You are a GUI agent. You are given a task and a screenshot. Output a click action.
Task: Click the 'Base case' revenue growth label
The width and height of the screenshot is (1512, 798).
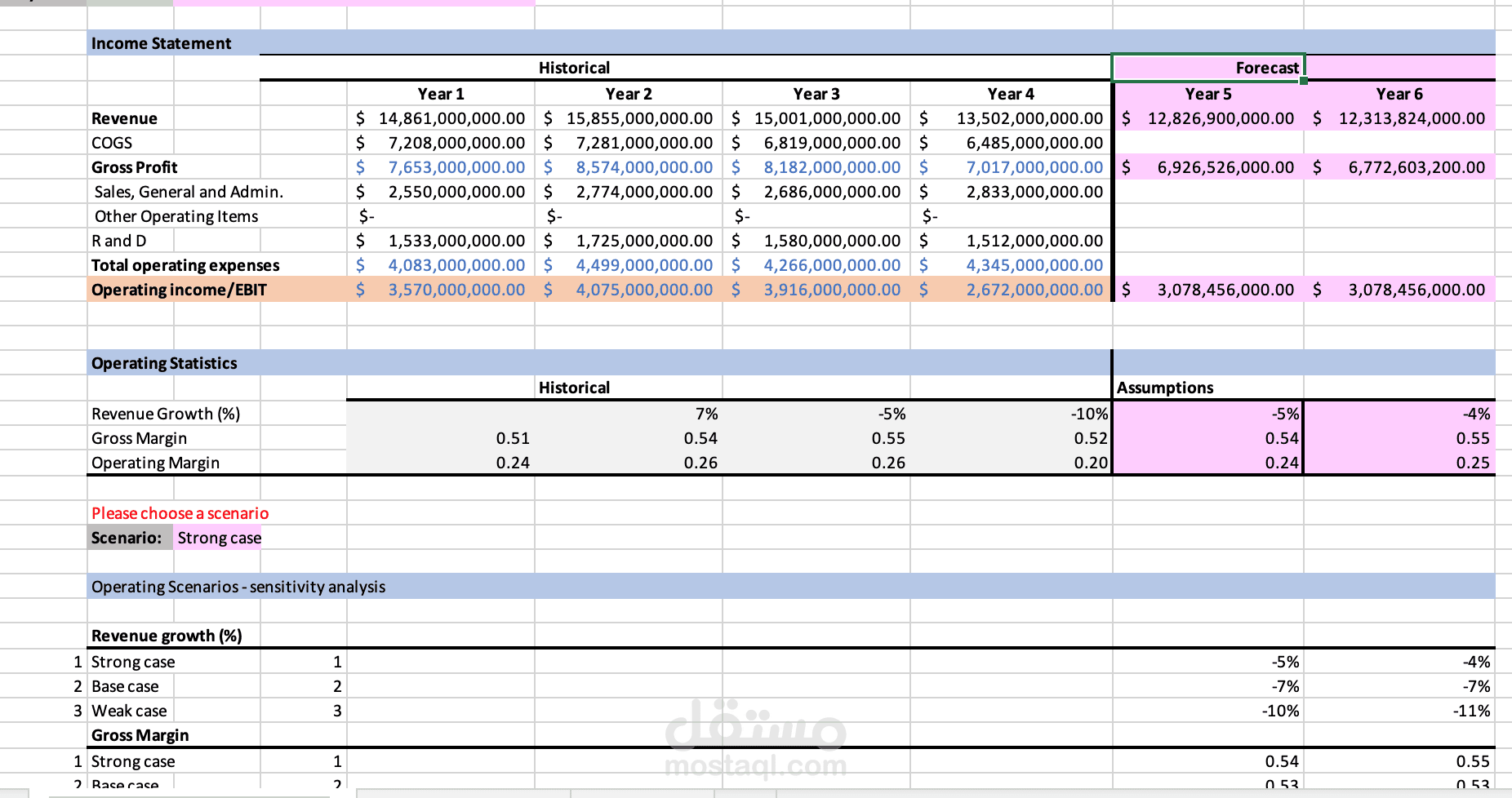(125, 686)
